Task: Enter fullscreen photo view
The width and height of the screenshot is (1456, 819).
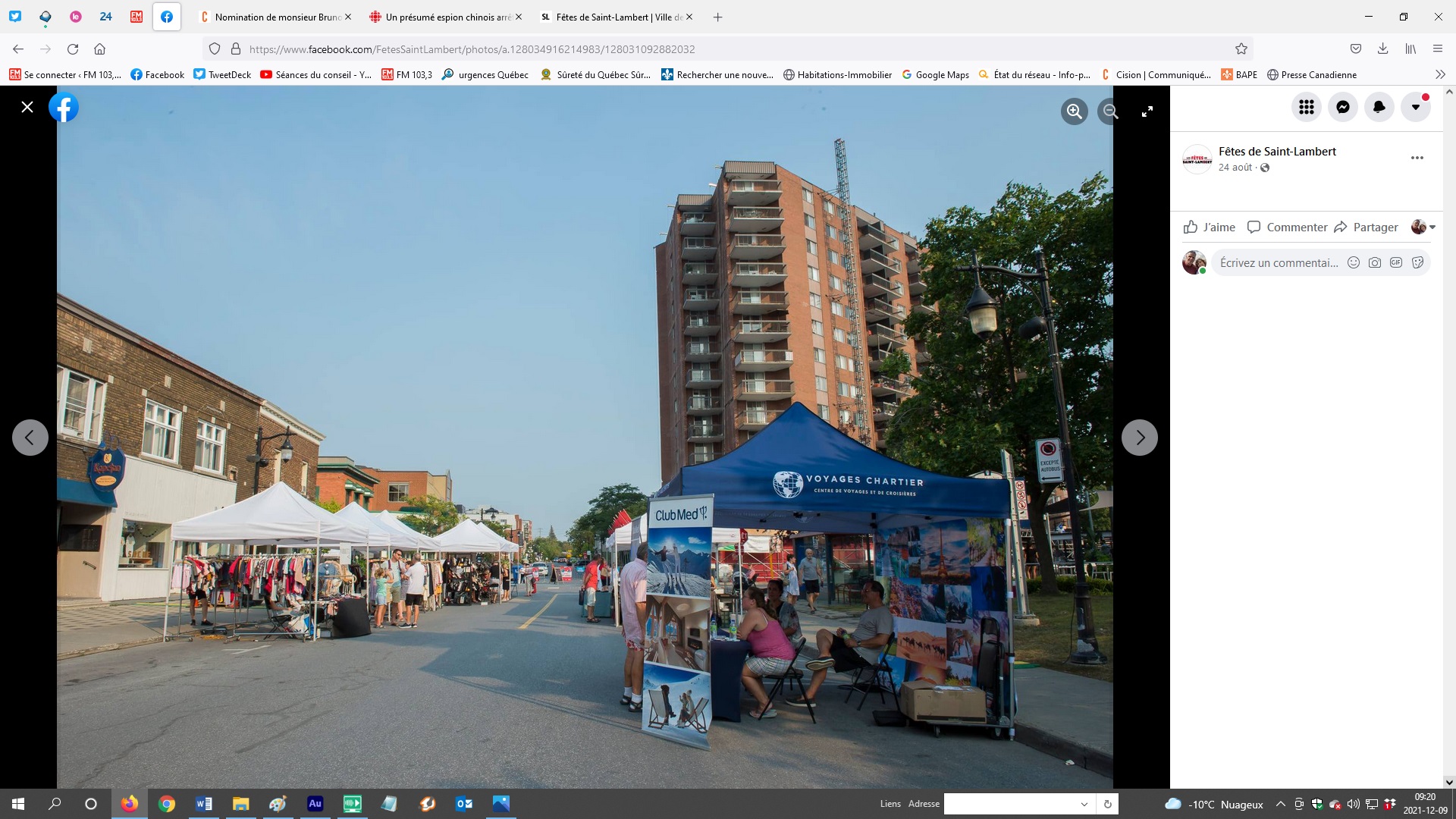Action: pyautogui.click(x=1147, y=111)
